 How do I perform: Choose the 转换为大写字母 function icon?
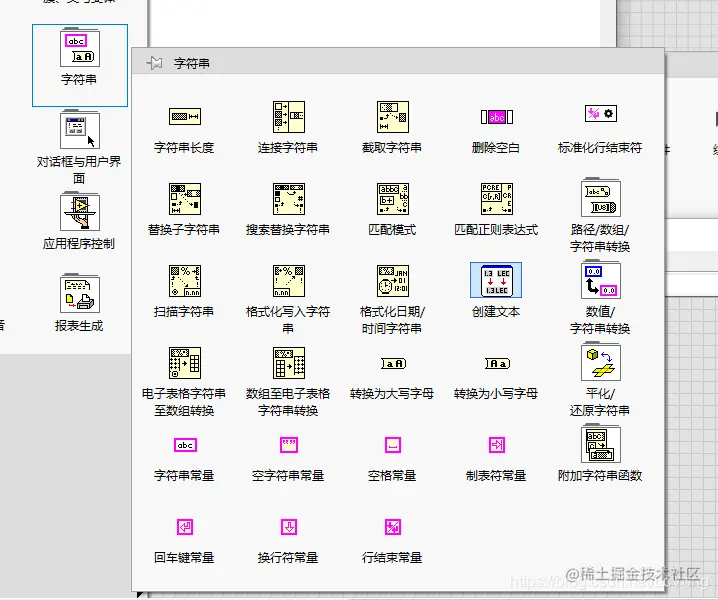pos(393,364)
